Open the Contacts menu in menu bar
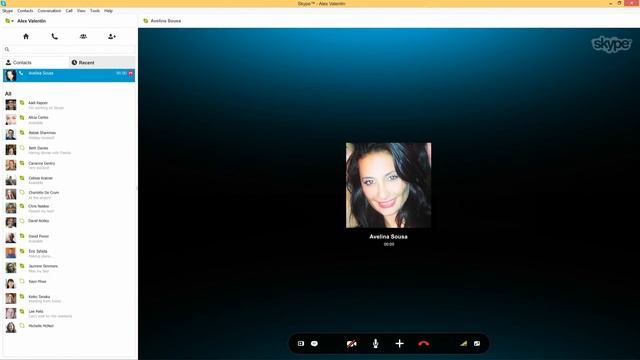640x360 pixels. [x=25, y=11]
